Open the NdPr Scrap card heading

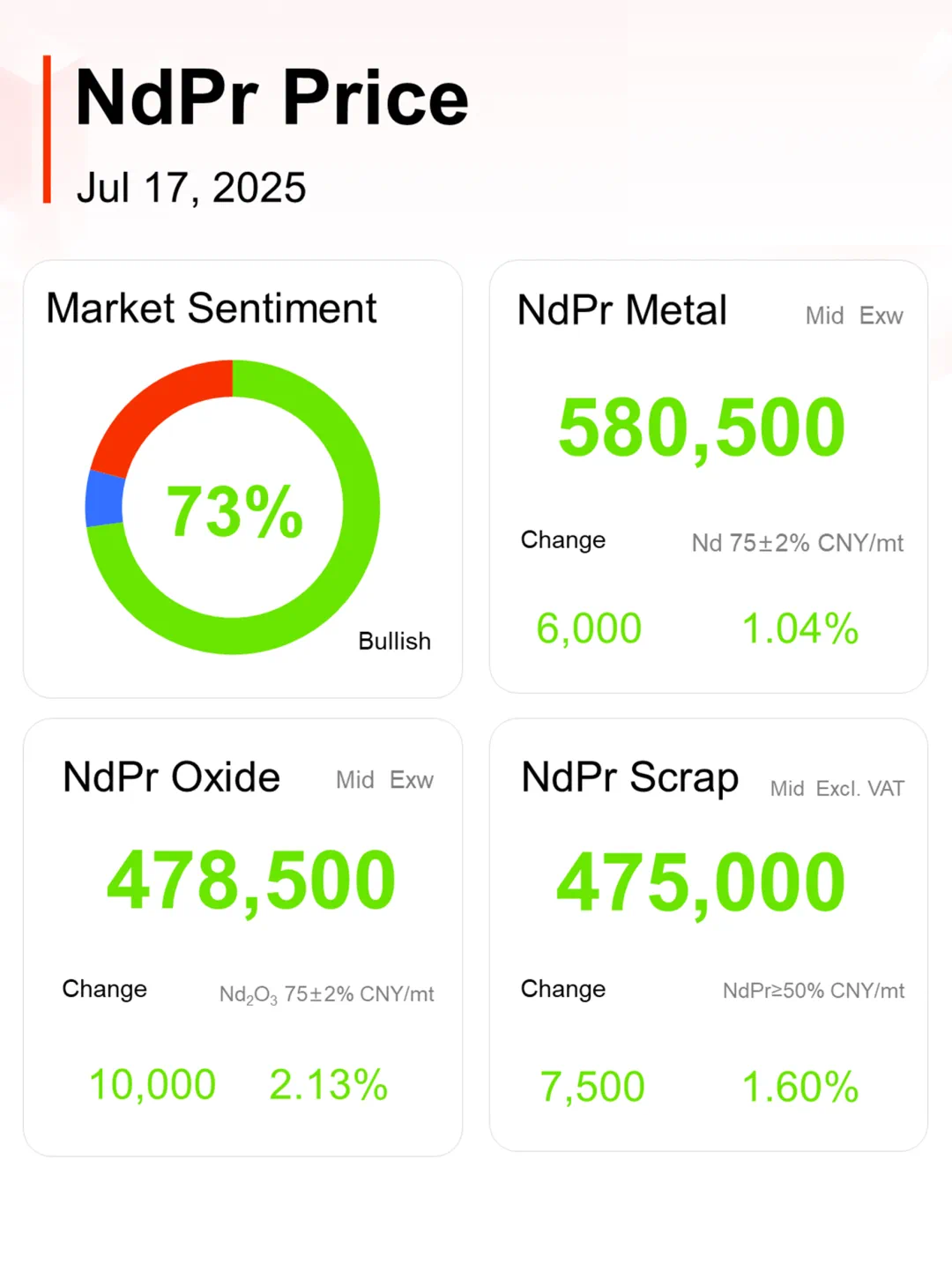[630, 777]
